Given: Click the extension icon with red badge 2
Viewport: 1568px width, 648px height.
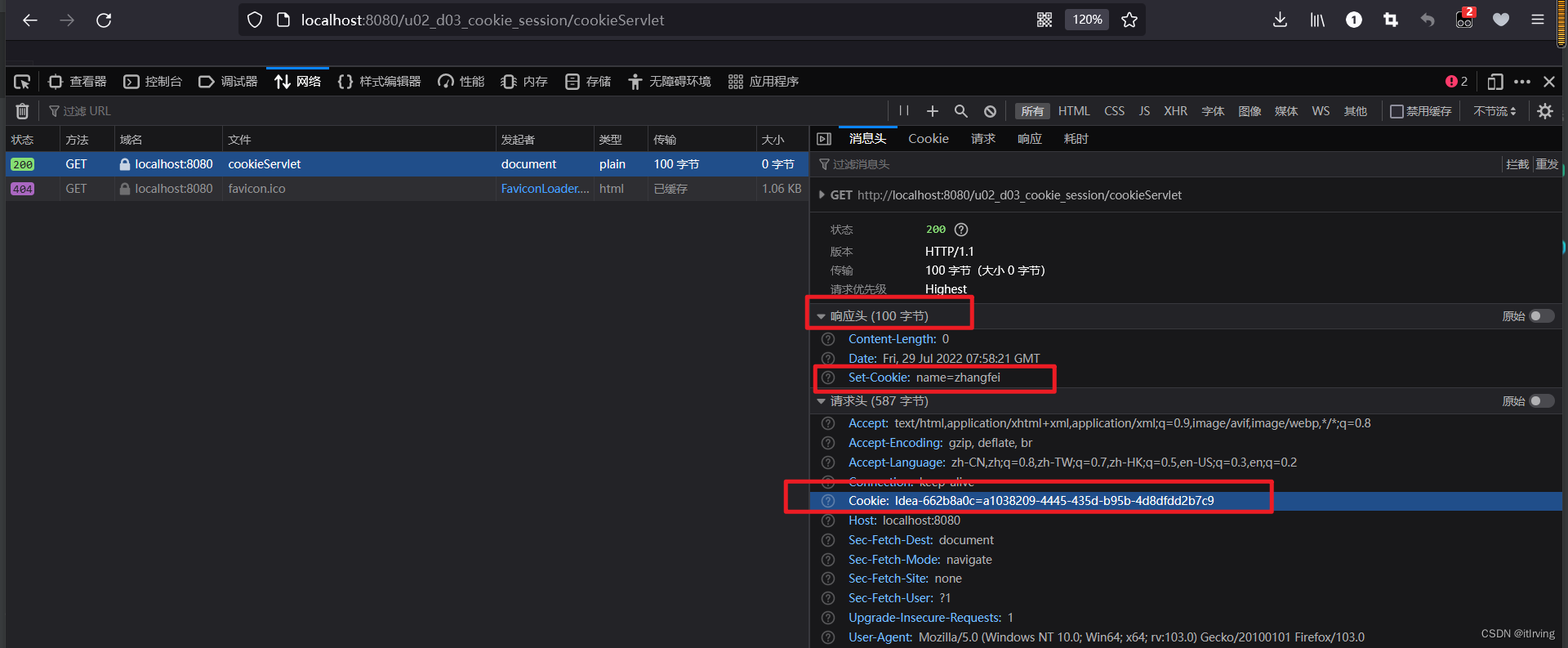Looking at the screenshot, I should point(1464,18).
